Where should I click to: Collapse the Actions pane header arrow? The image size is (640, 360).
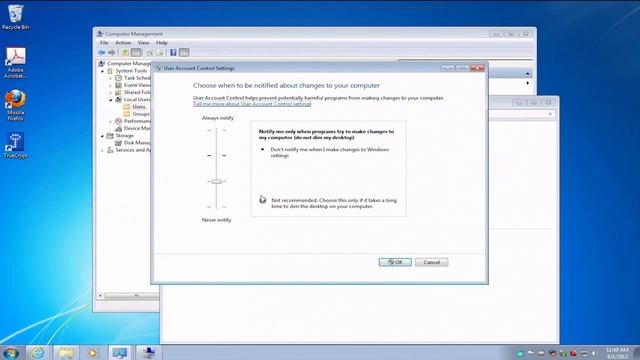(x=527, y=73)
